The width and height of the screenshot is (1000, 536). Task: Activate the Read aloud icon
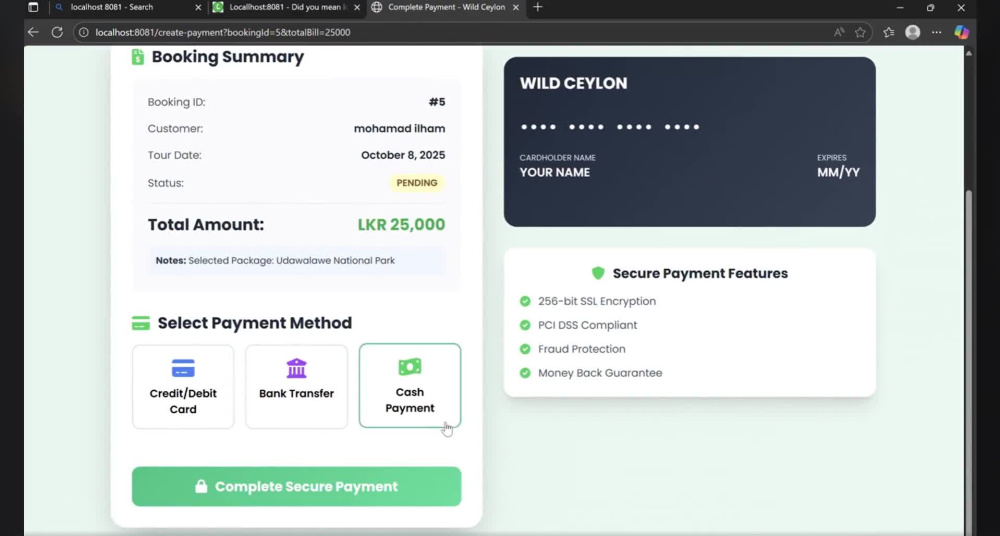(839, 32)
